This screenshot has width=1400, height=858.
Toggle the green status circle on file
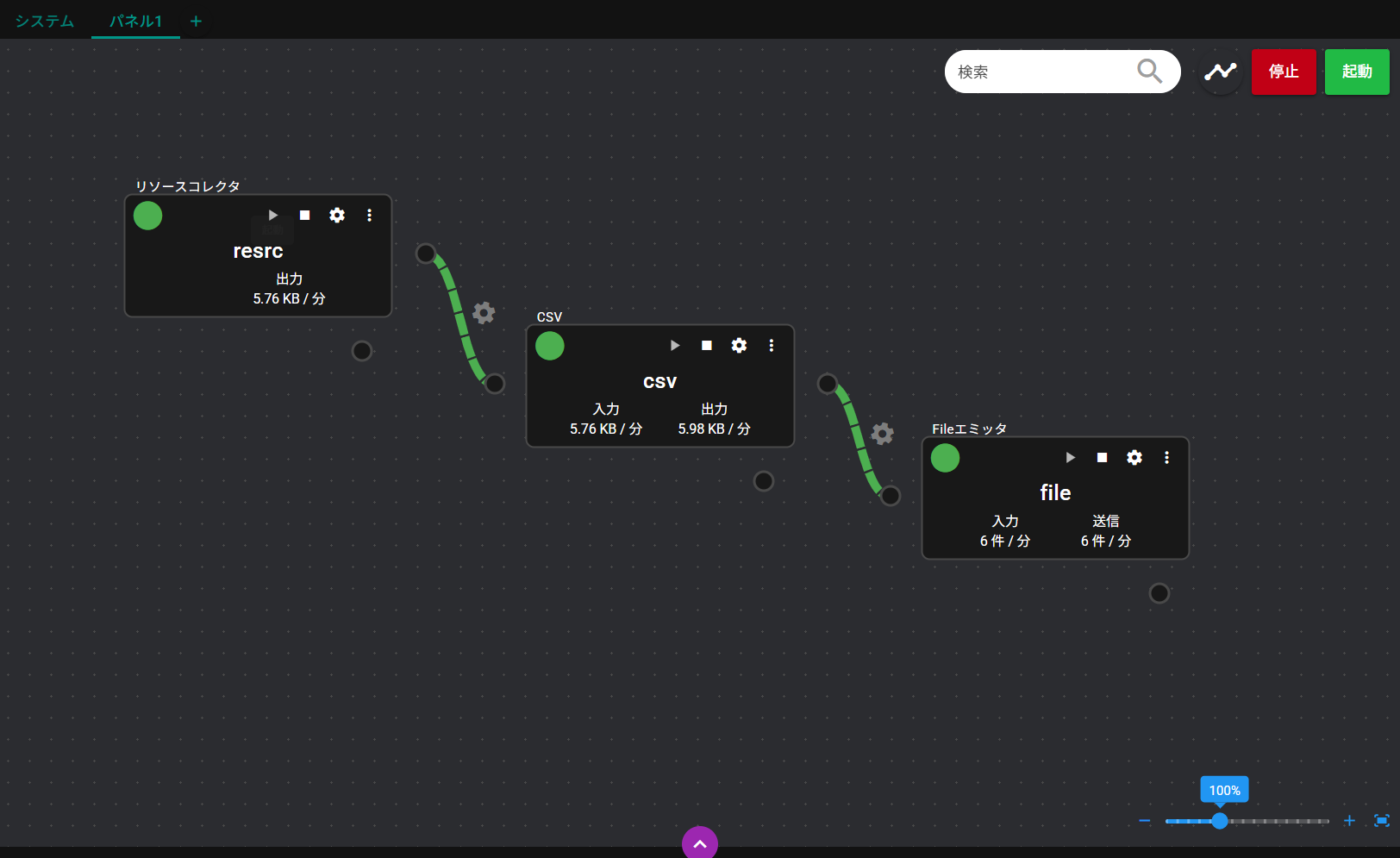point(946,458)
